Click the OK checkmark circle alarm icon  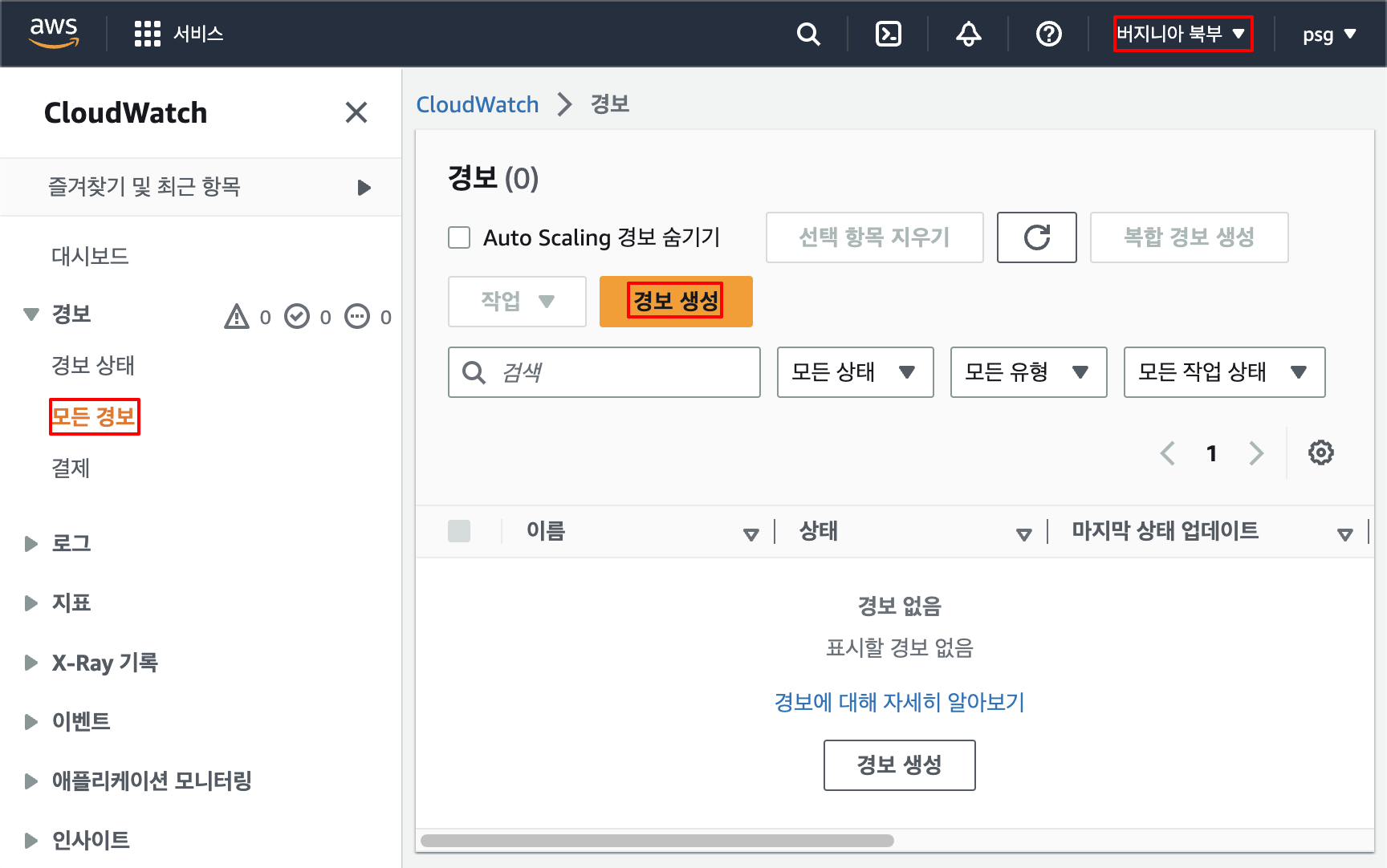tap(297, 317)
